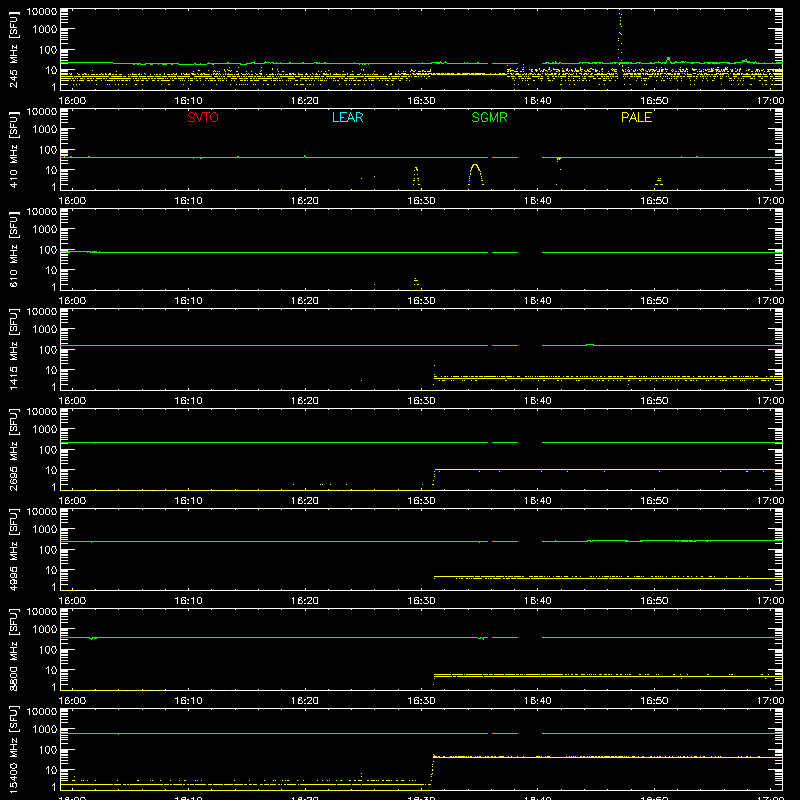Screen dimensions: 800x800
Task: Click the yellow step rise in 2695 MHz plot
Action: [x=434, y=479]
